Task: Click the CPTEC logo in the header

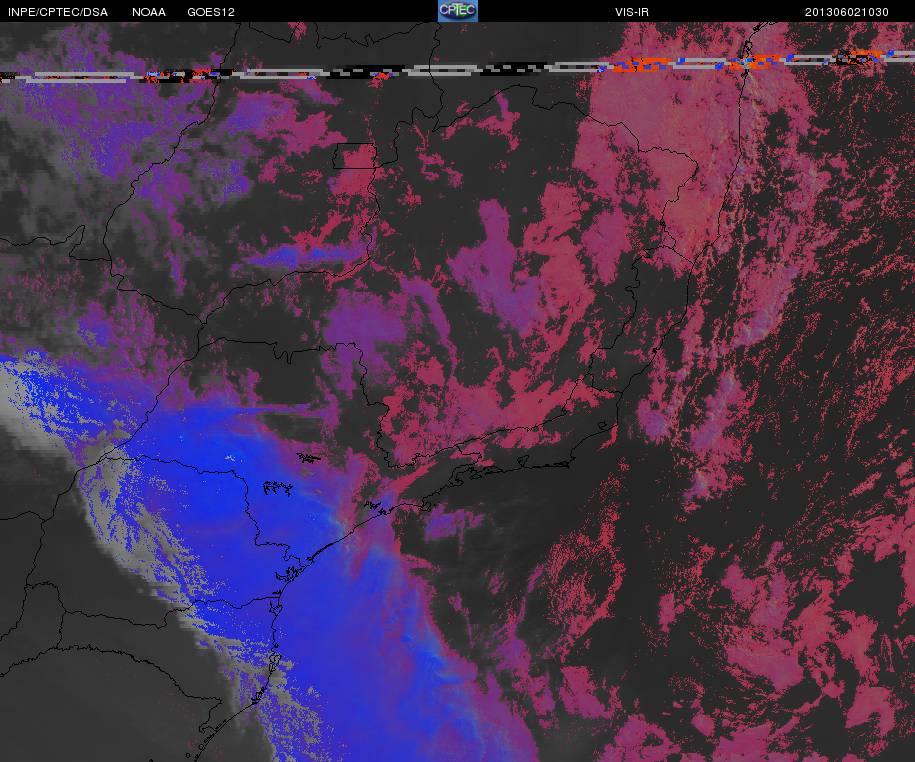Action: (x=458, y=11)
